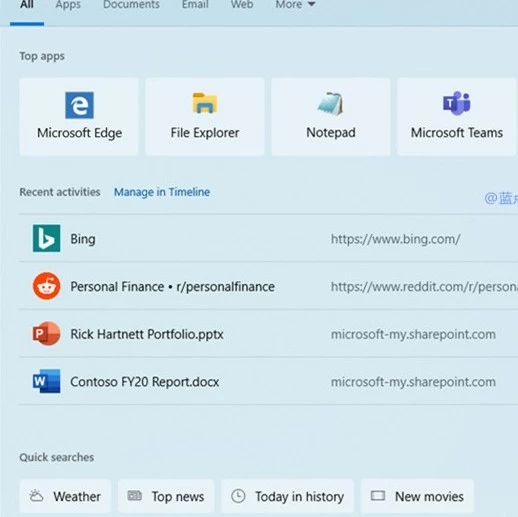Click sharepoint URL beside Rick Hartnett Portfolio
518x517 pixels.
click(413, 334)
